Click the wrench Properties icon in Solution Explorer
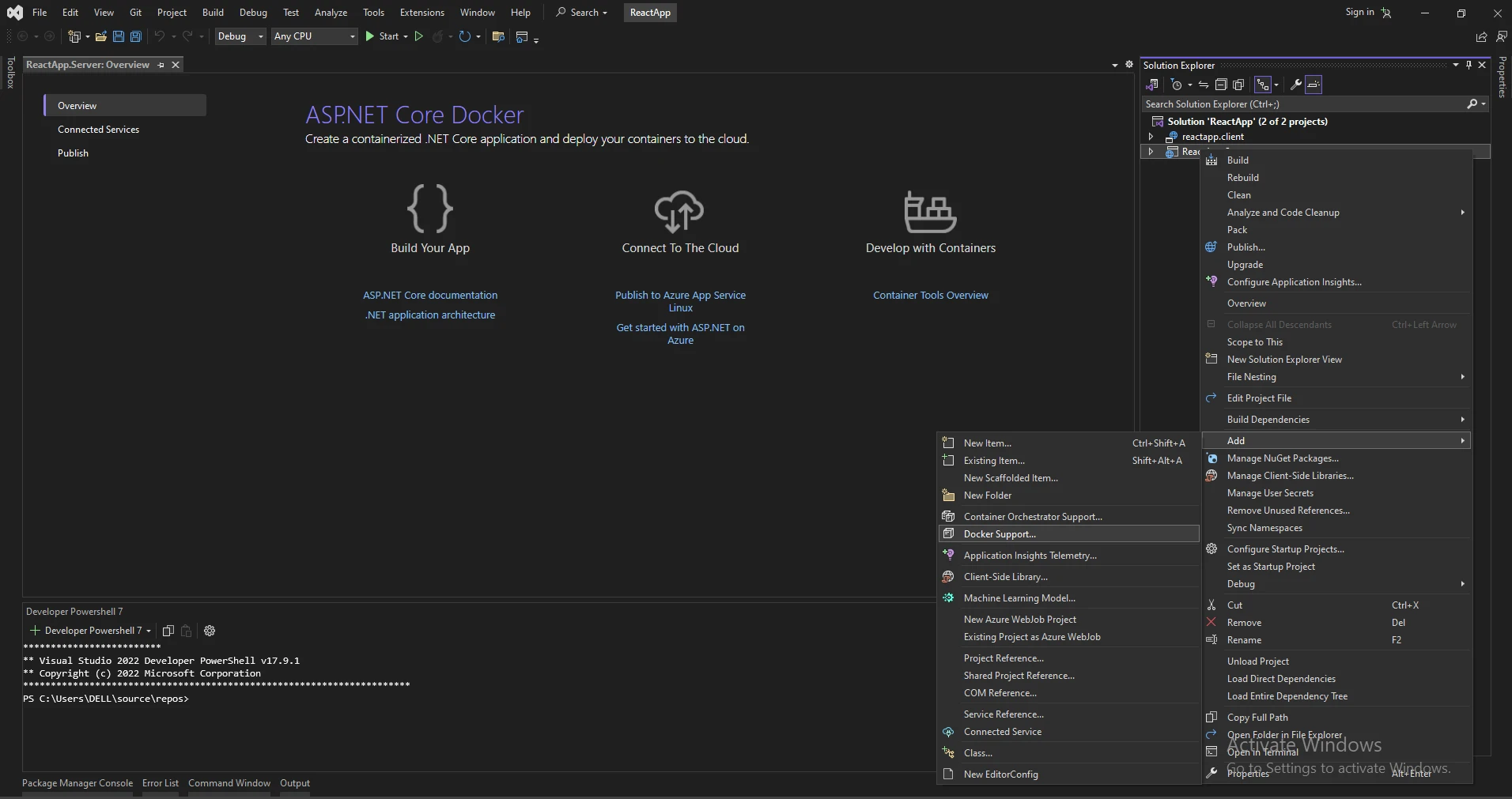 [x=1295, y=85]
